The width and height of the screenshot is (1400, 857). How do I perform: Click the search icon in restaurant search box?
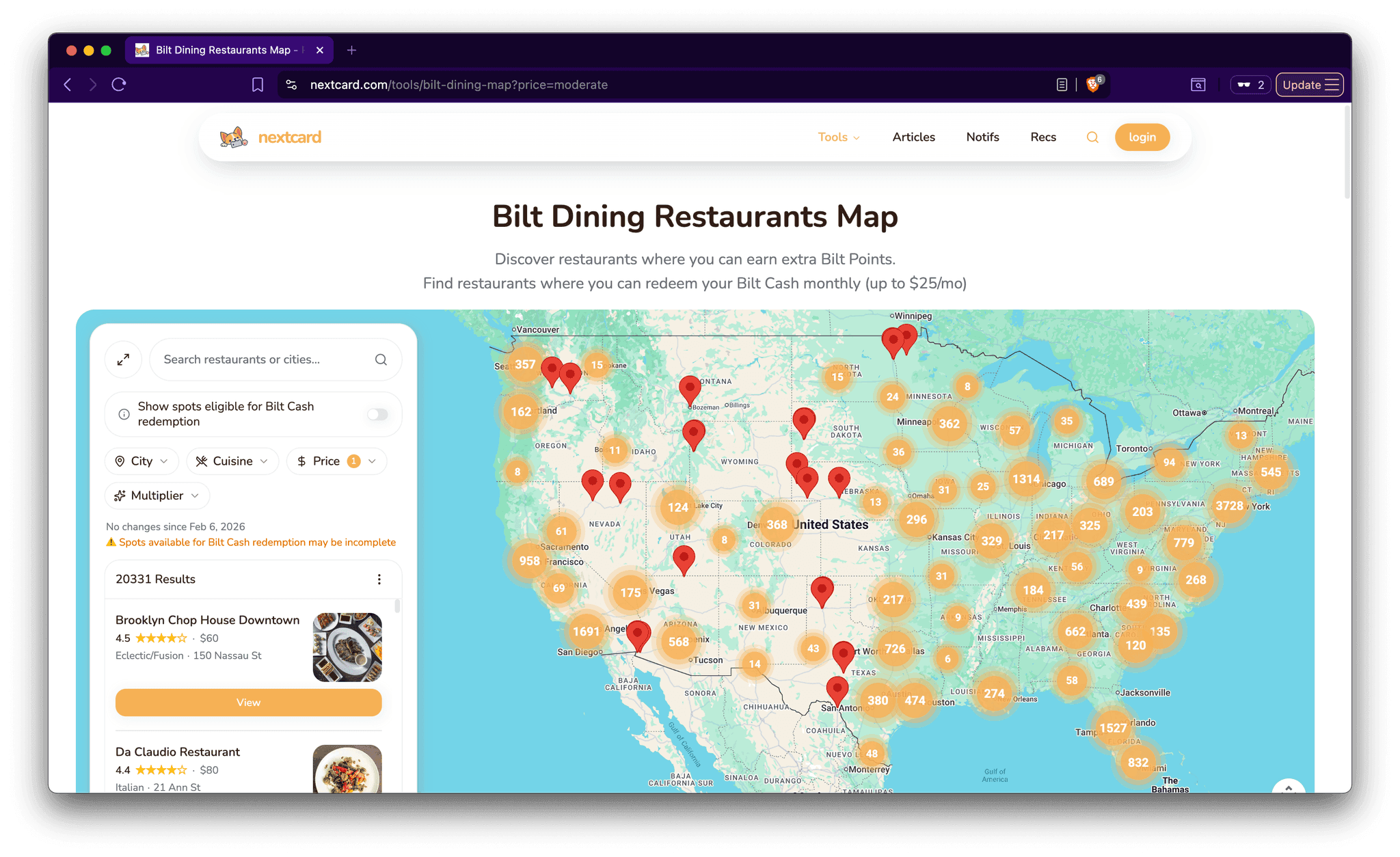point(381,359)
